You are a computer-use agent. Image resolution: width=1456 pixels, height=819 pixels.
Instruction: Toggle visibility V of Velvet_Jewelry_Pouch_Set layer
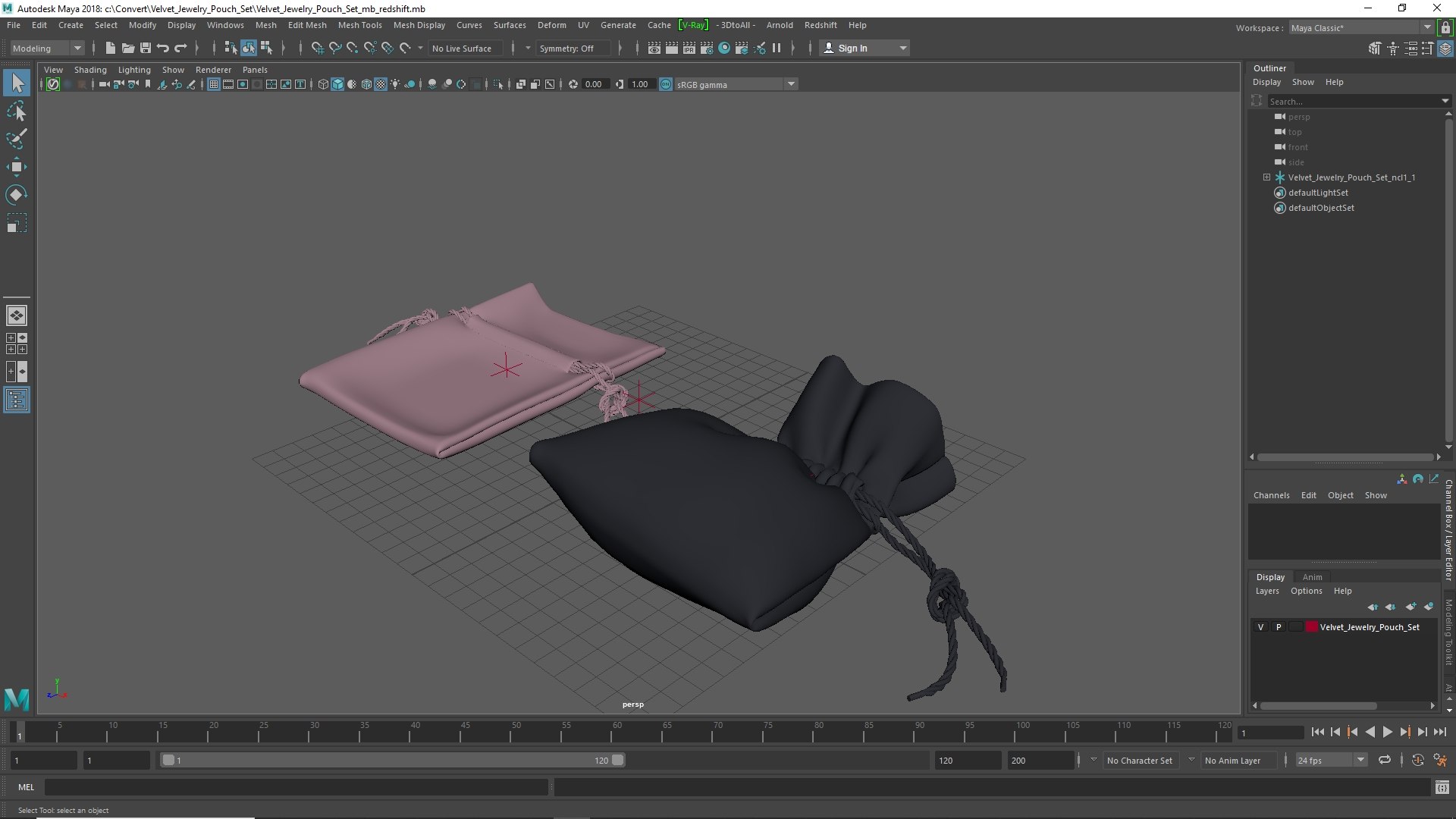[1260, 627]
